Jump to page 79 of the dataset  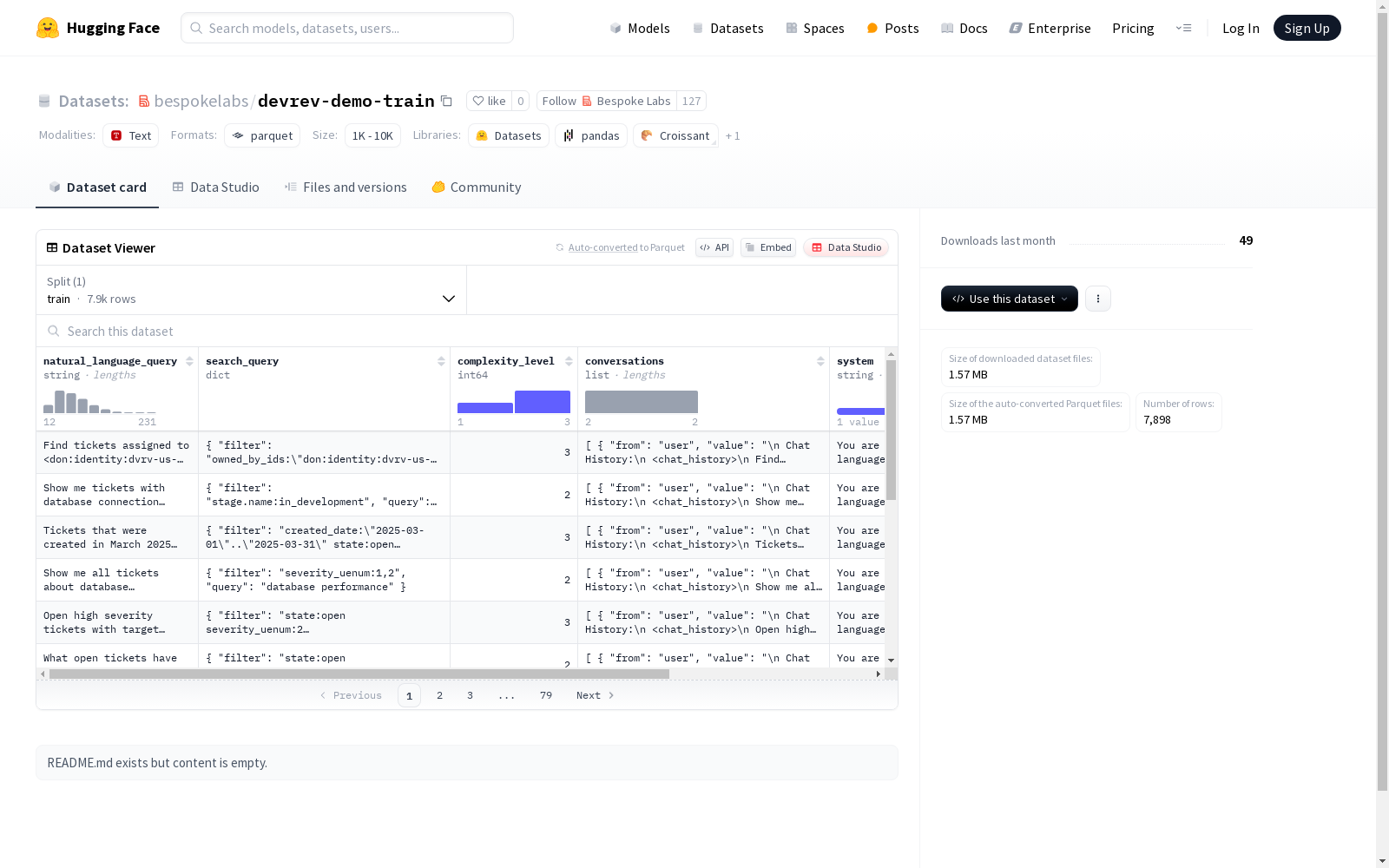click(x=546, y=695)
